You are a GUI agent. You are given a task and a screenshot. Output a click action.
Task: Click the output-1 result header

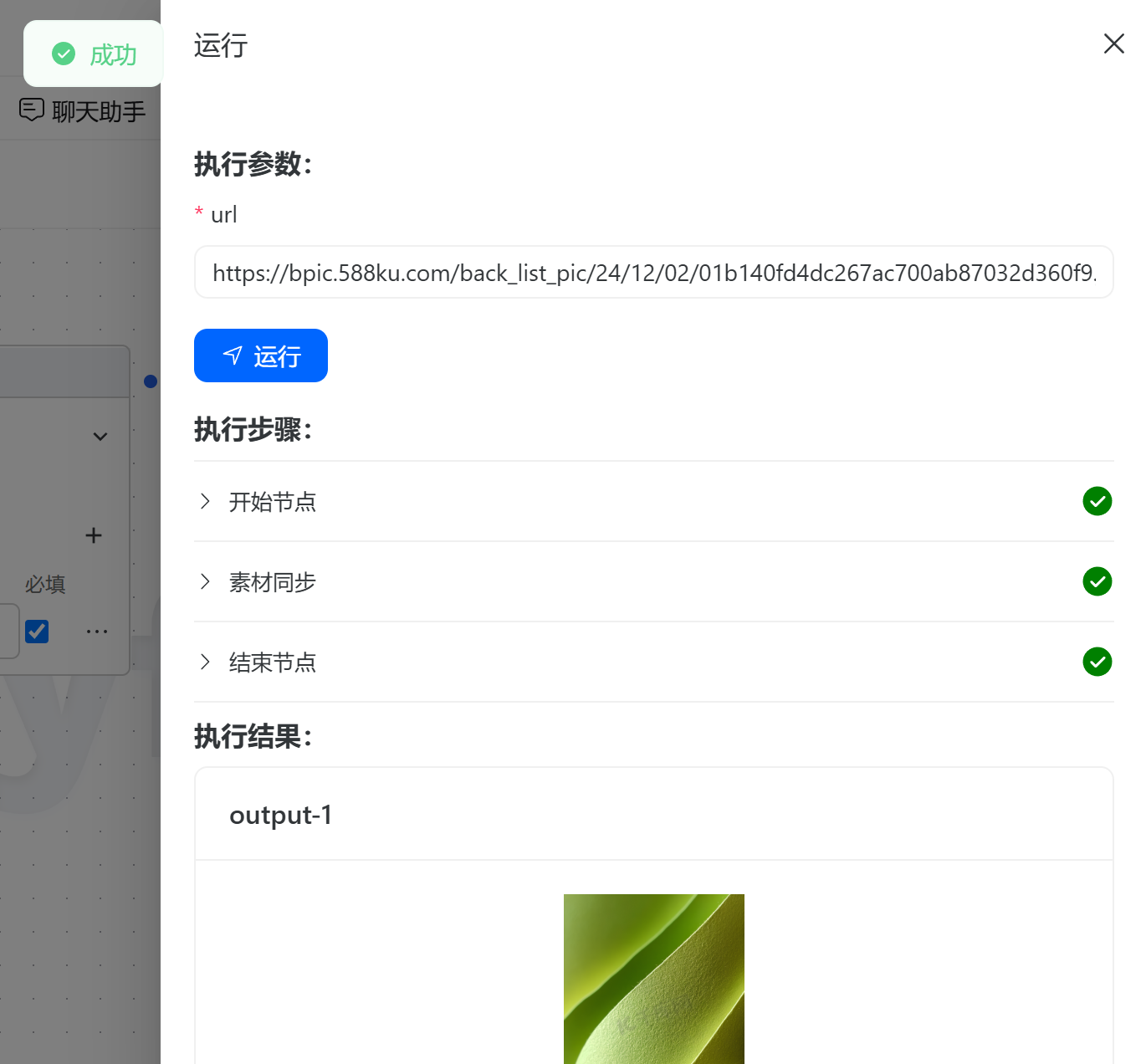tap(281, 815)
